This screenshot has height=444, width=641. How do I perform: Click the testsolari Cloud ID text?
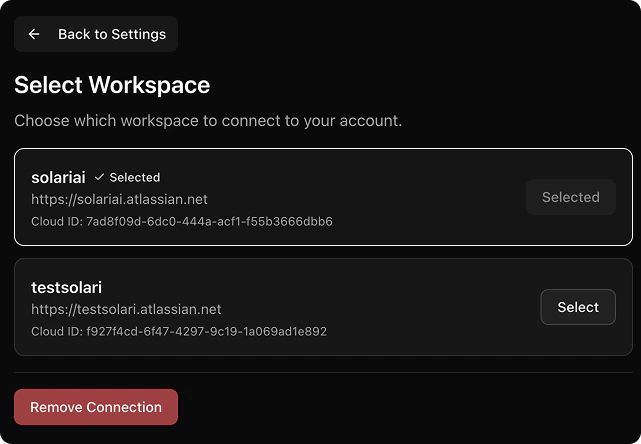(179, 332)
